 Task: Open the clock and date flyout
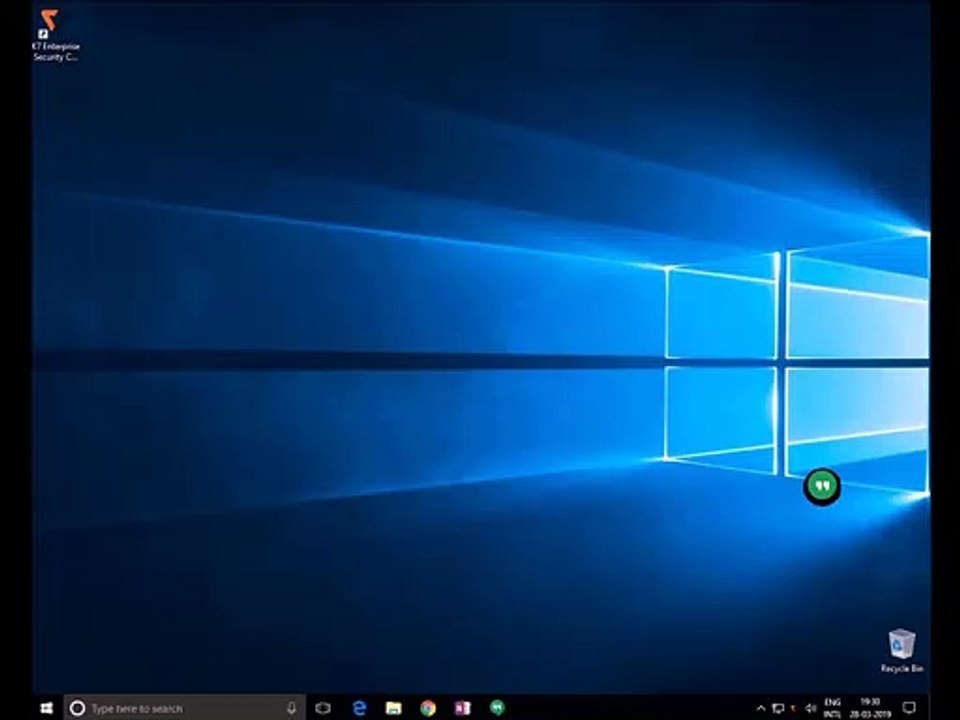coord(870,708)
